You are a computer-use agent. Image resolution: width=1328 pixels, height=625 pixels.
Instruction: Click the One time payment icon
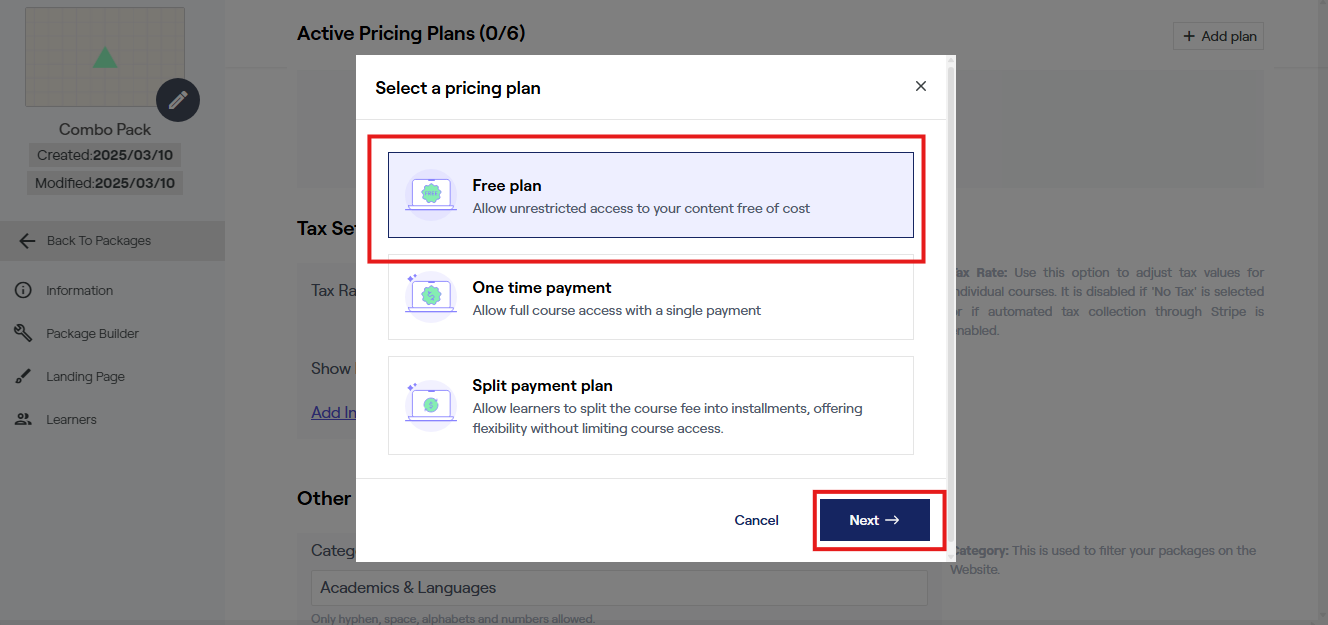click(x=431, y=295)
